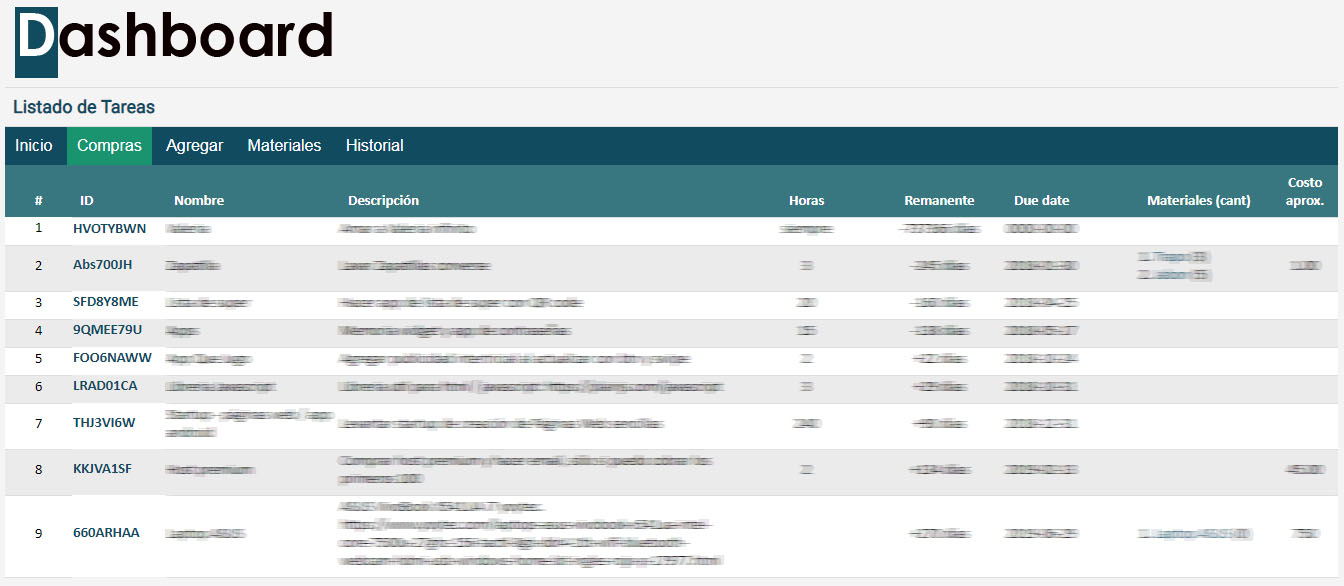
Task: Go to the Agregar tab
Action: pyautogui.click(x=194, y=146)
